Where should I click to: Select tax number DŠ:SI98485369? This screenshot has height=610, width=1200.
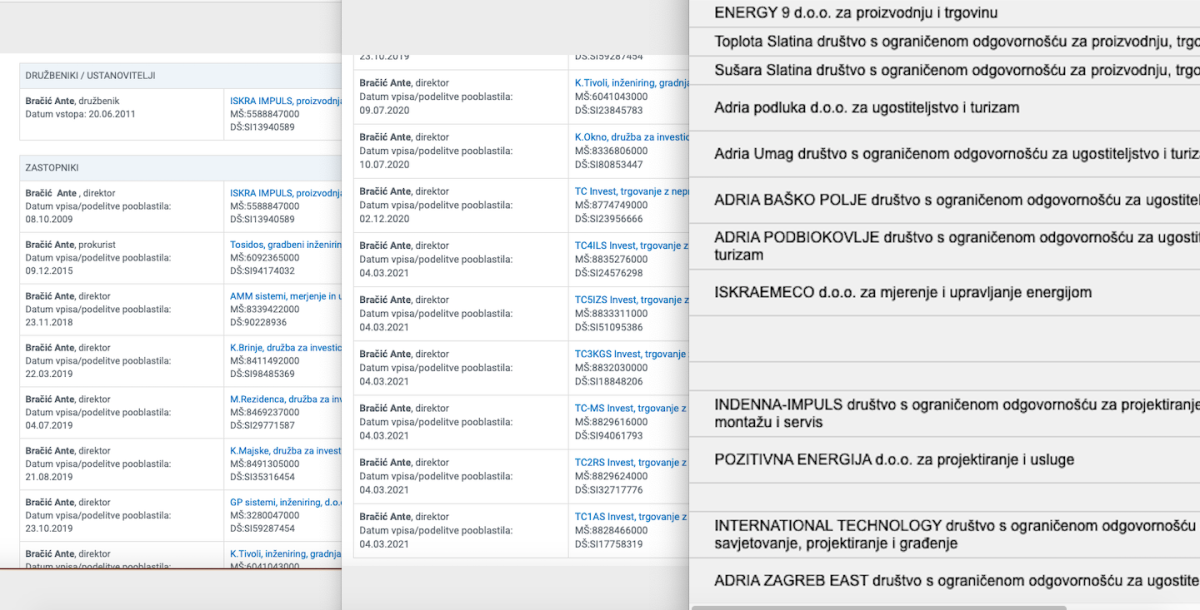[x=262, y=374]
